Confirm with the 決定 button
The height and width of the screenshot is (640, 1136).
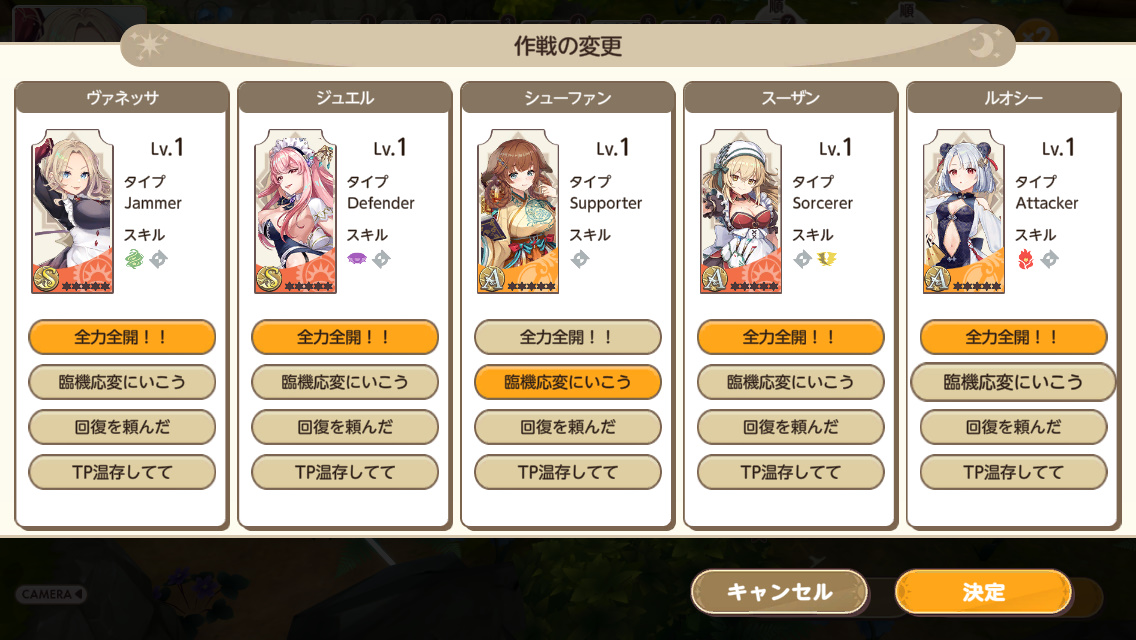click(x=984, y=592)
